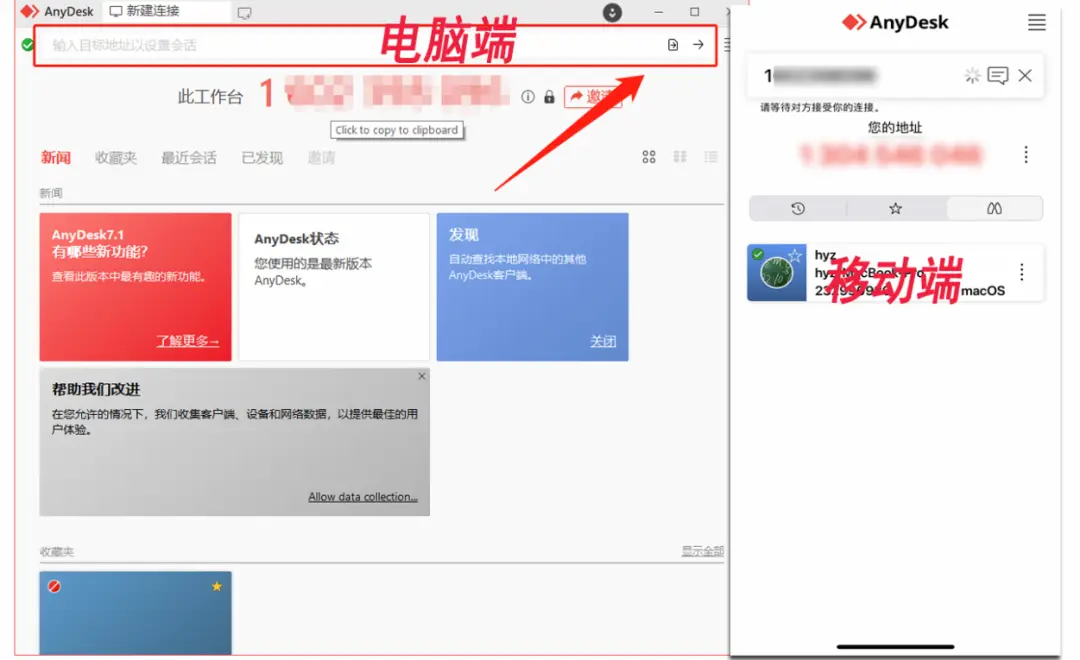Viewport: 1080px width, 660px height.
Task: Open the three-dot menu for the hyz device
Action: [1021, 272]
